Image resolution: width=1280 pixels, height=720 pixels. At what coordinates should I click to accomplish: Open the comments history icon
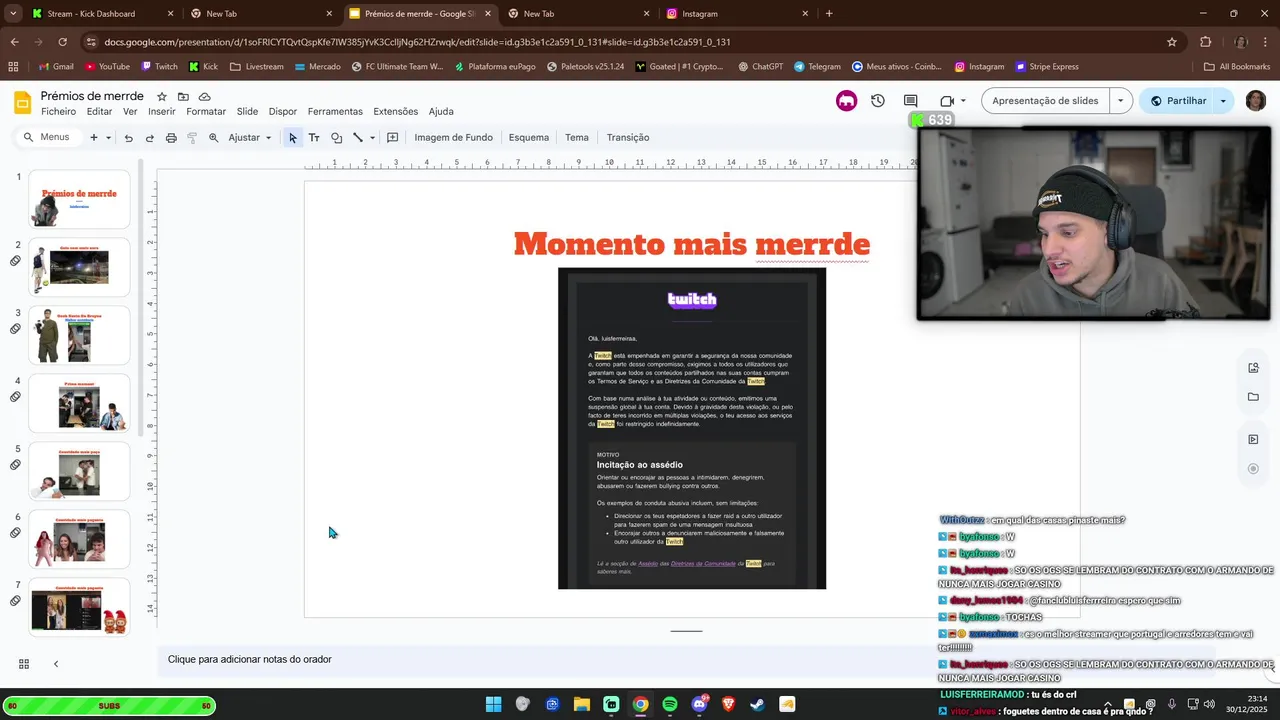tap(910, 101)
